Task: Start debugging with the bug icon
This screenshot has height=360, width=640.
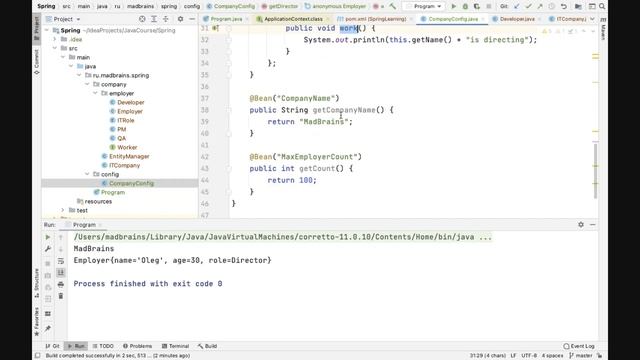Action: coord(465,7)
